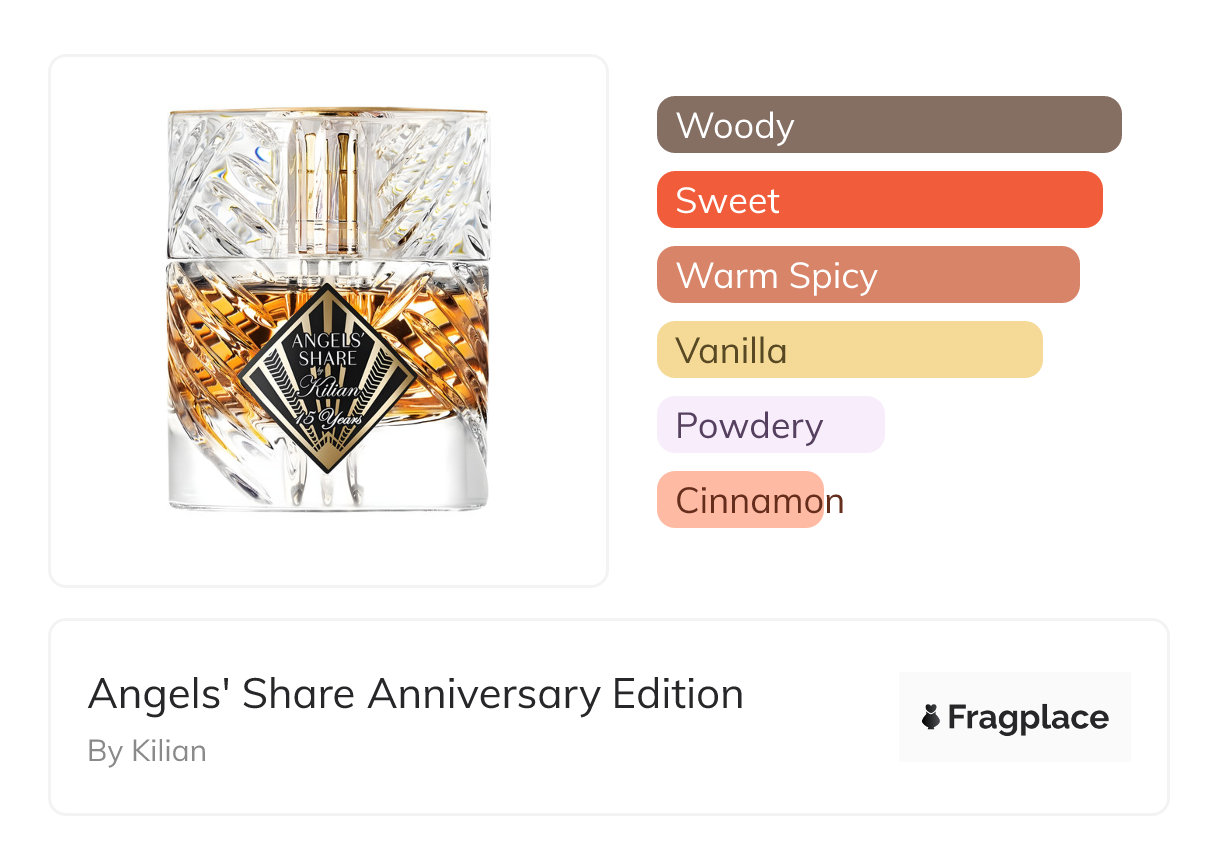
Task: Click the black diamond label on the bottle
Action: 329,377
